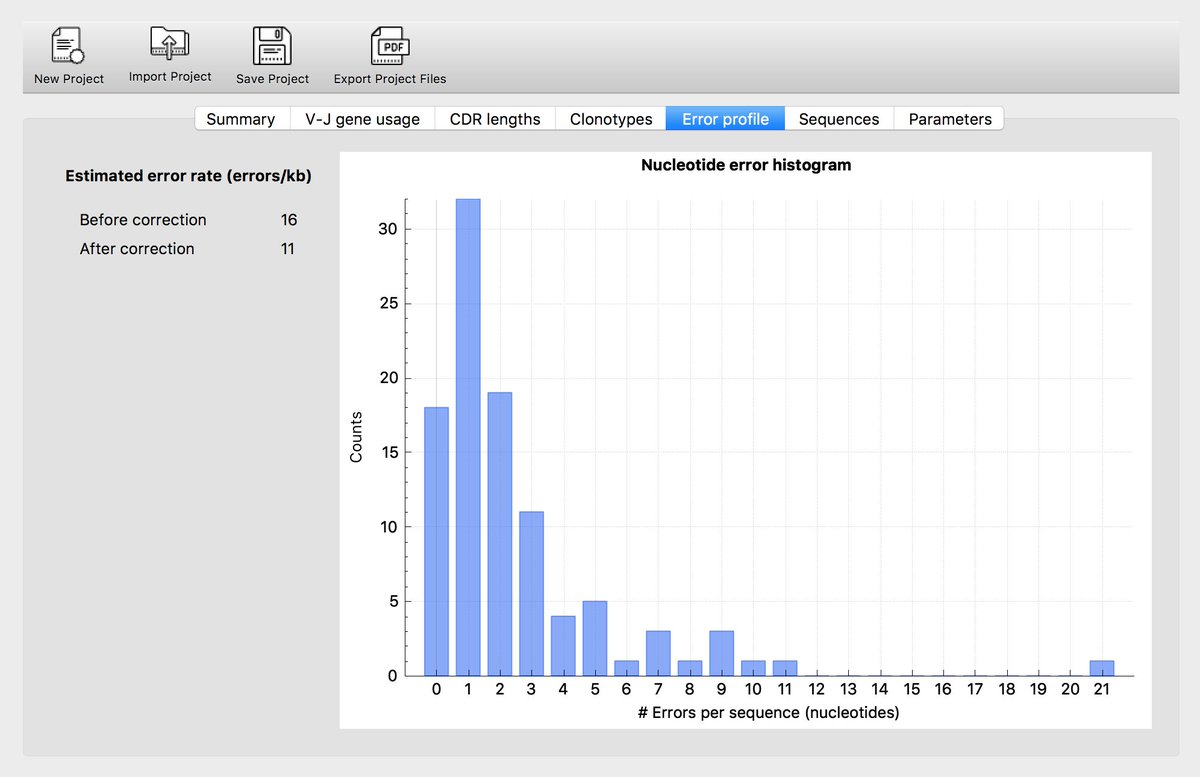This screenshot has height=777, width=1200.
Task: Open the Parameters tab
Action: pyautogui.click(x=950, y=119)
